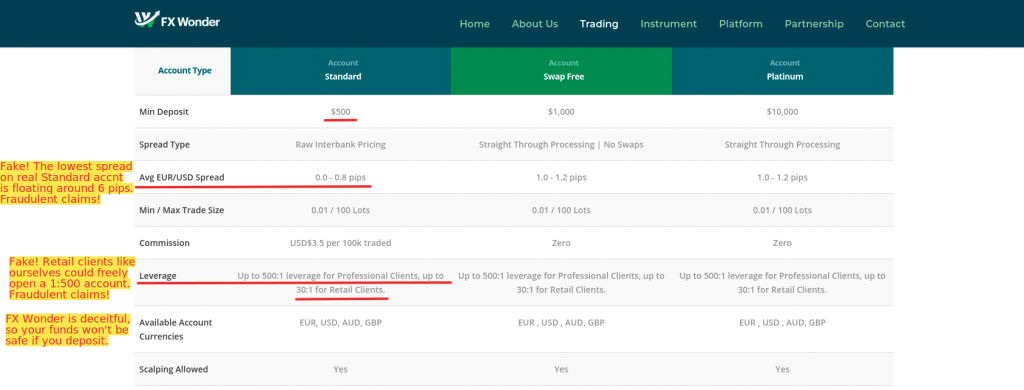Select the Account Standard column header

click(341, 71)
